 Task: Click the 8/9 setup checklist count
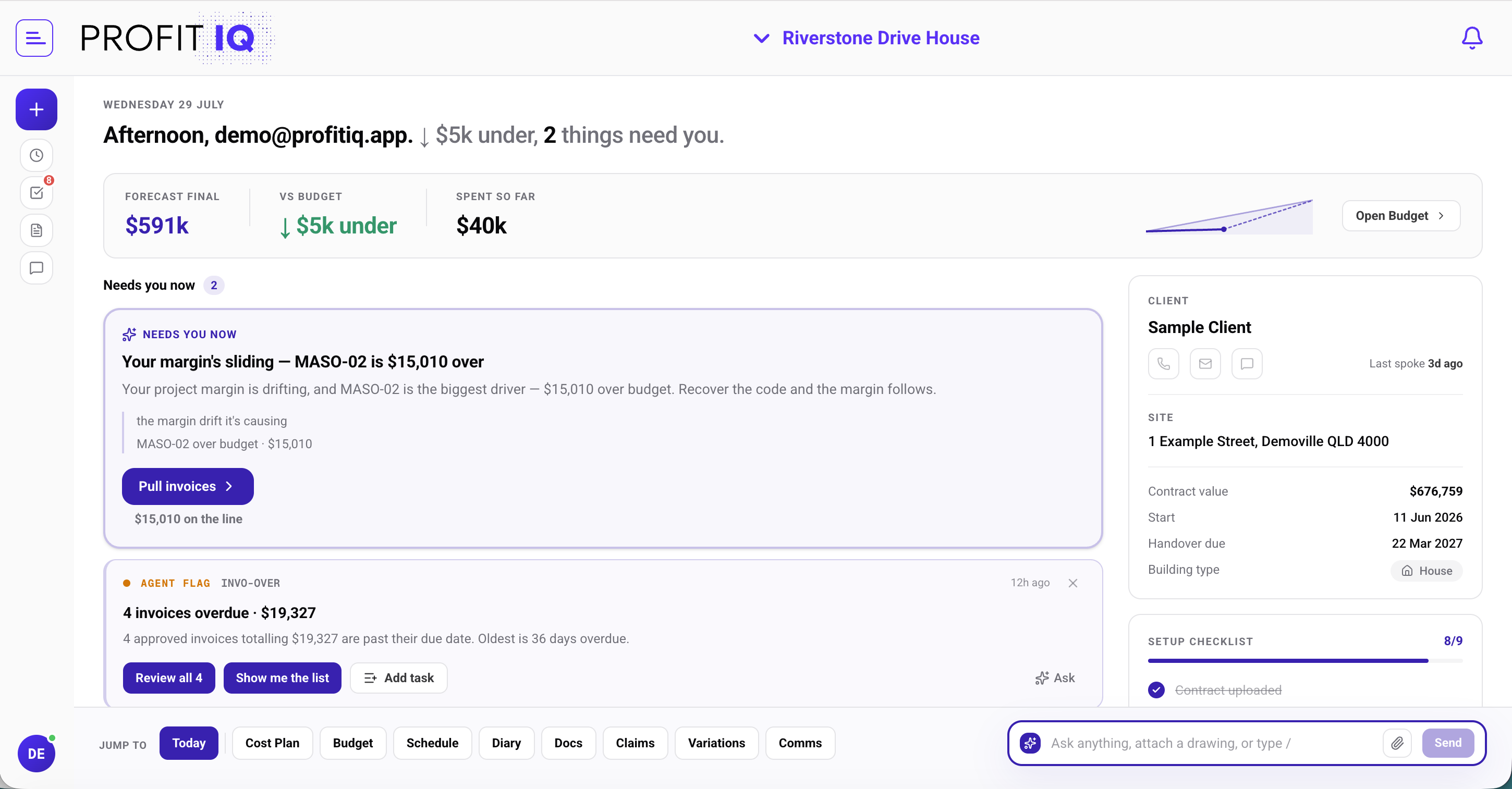coord(1453,641)
